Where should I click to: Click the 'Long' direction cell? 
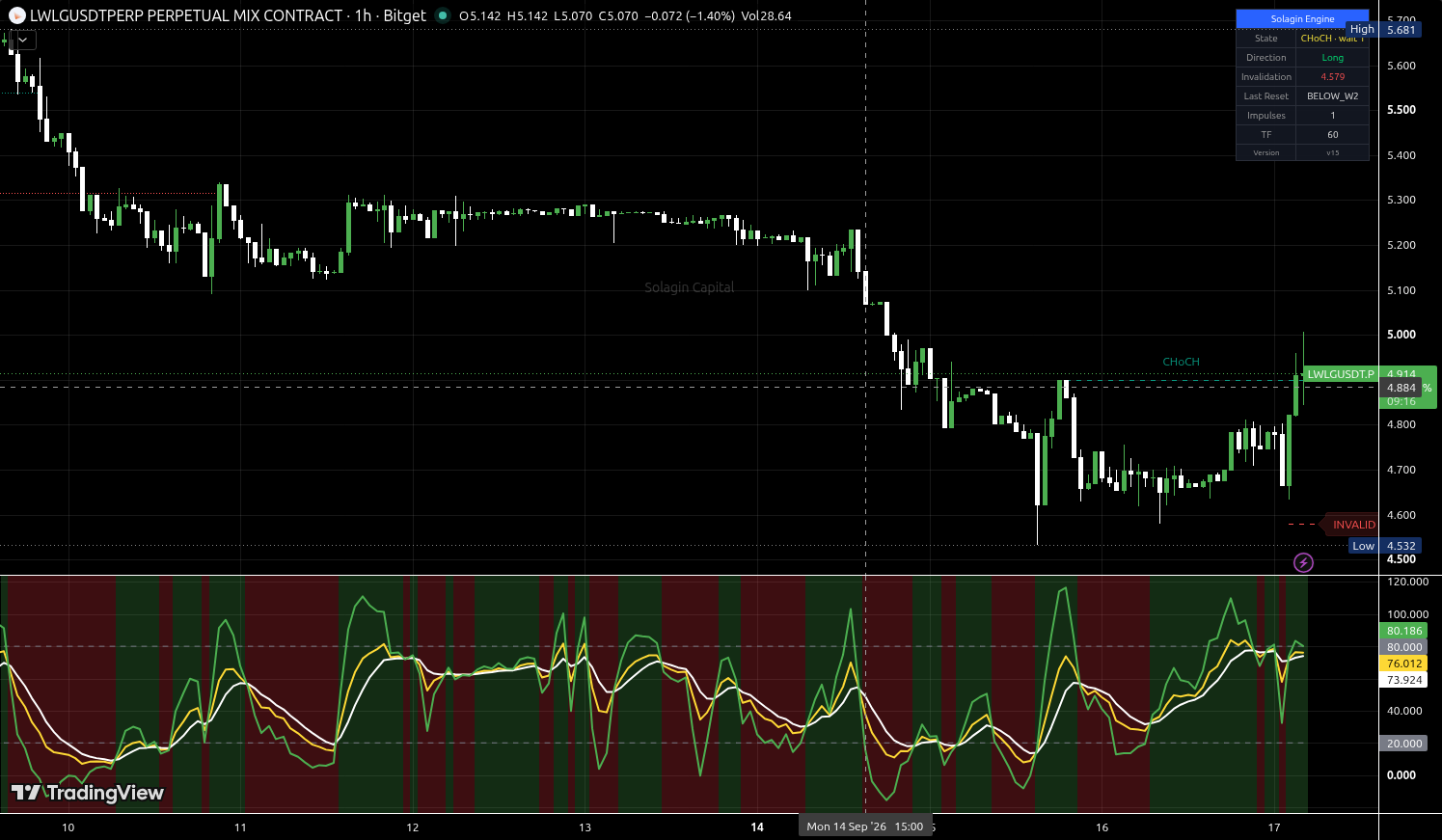pos(1332,58)
